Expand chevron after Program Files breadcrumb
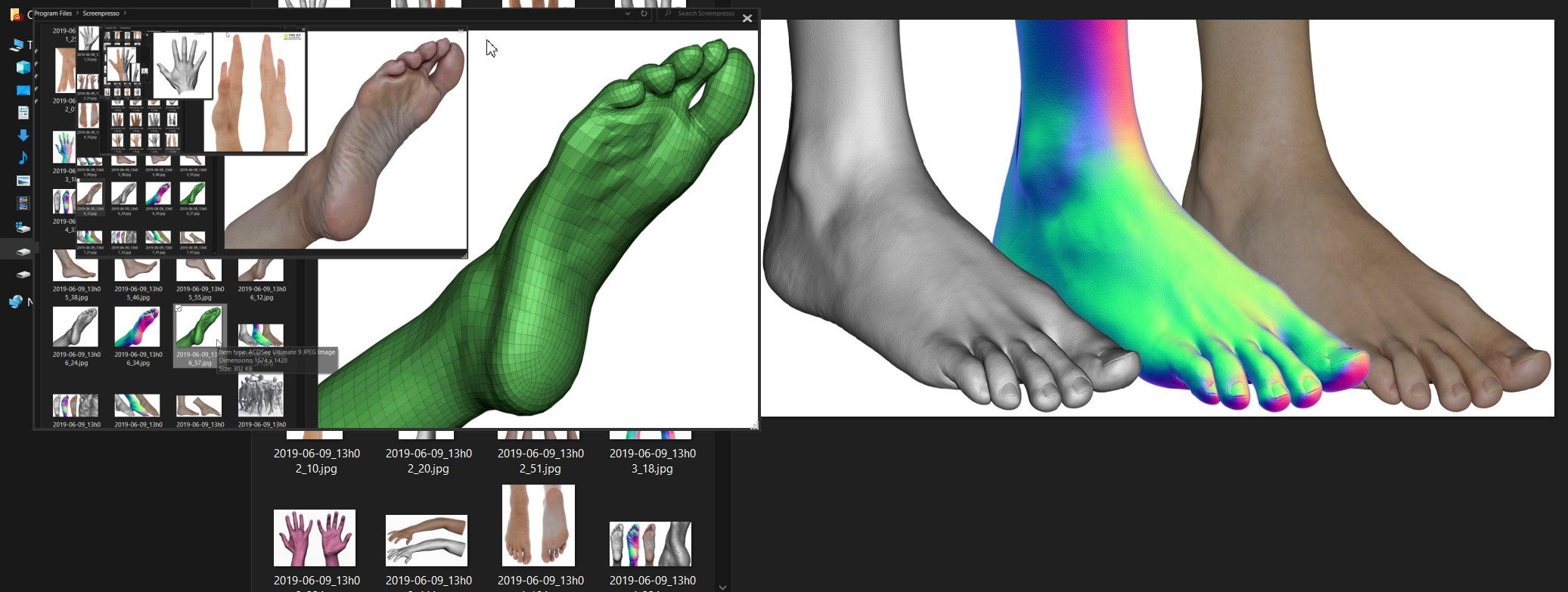The image size is (1568, 592). click(x=77, y=14)
